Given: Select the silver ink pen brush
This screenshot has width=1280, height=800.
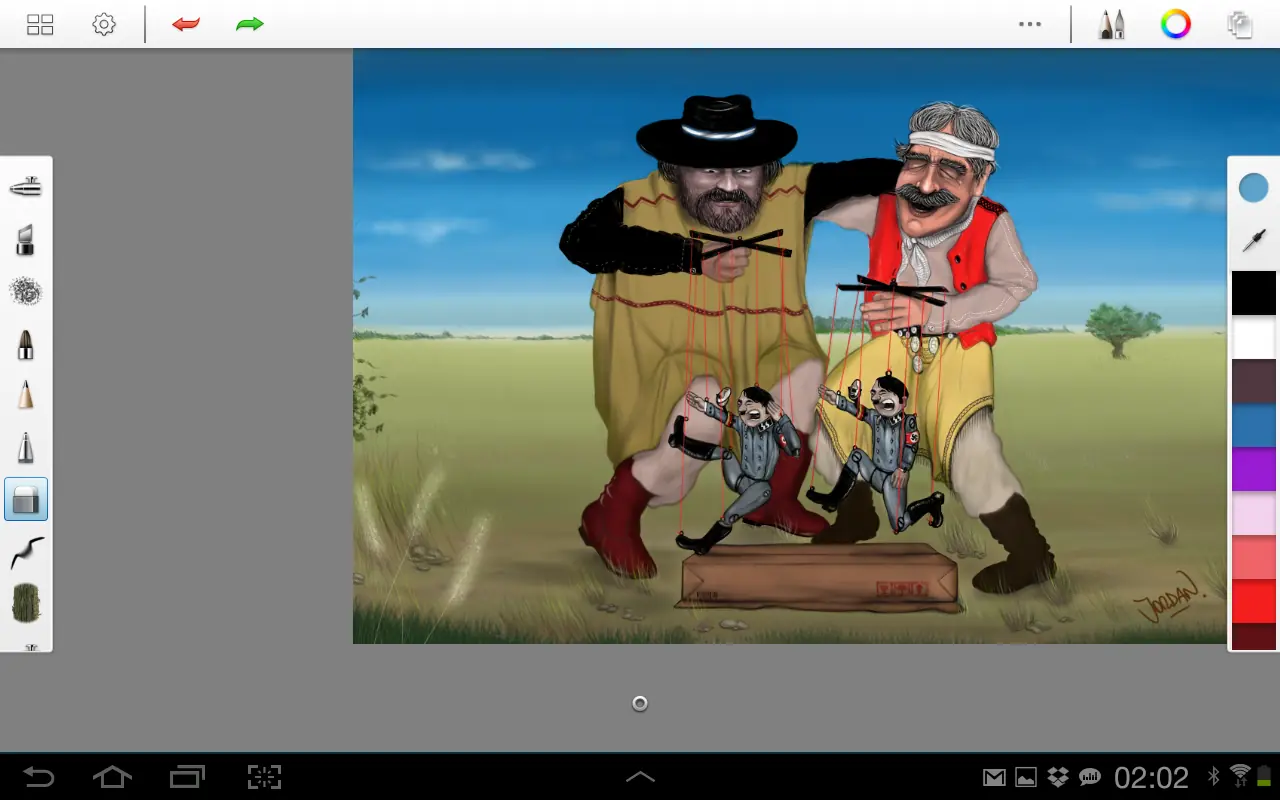Looking at the screenshot, I should pos(26,447).
